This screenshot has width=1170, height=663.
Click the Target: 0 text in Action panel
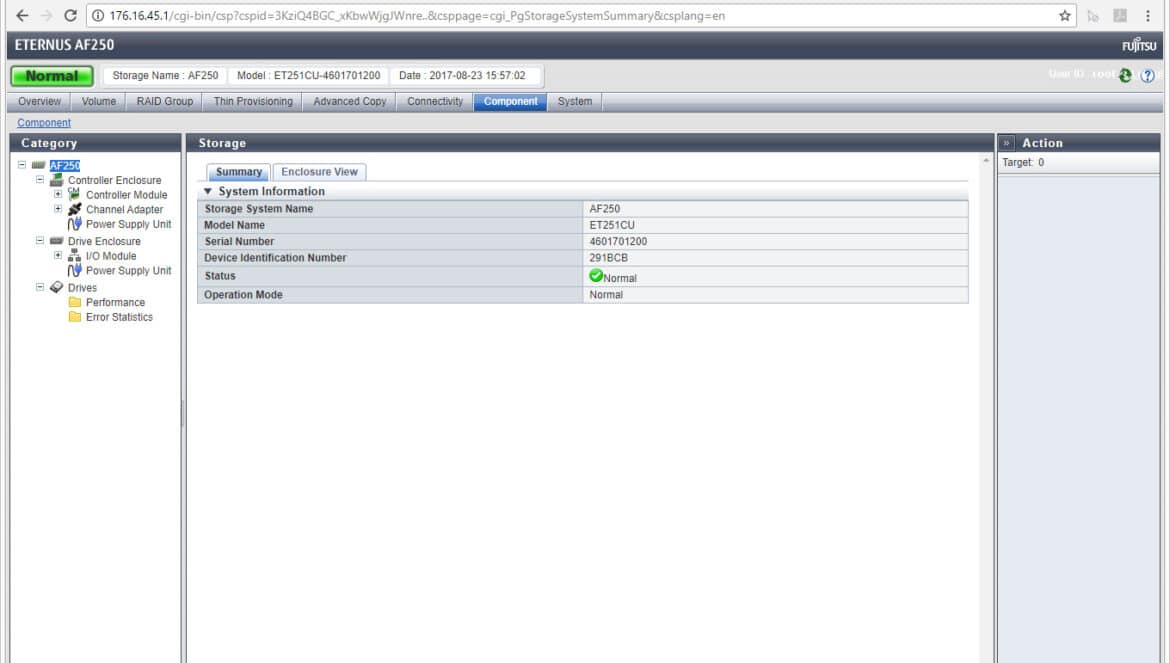(1023, 163)
